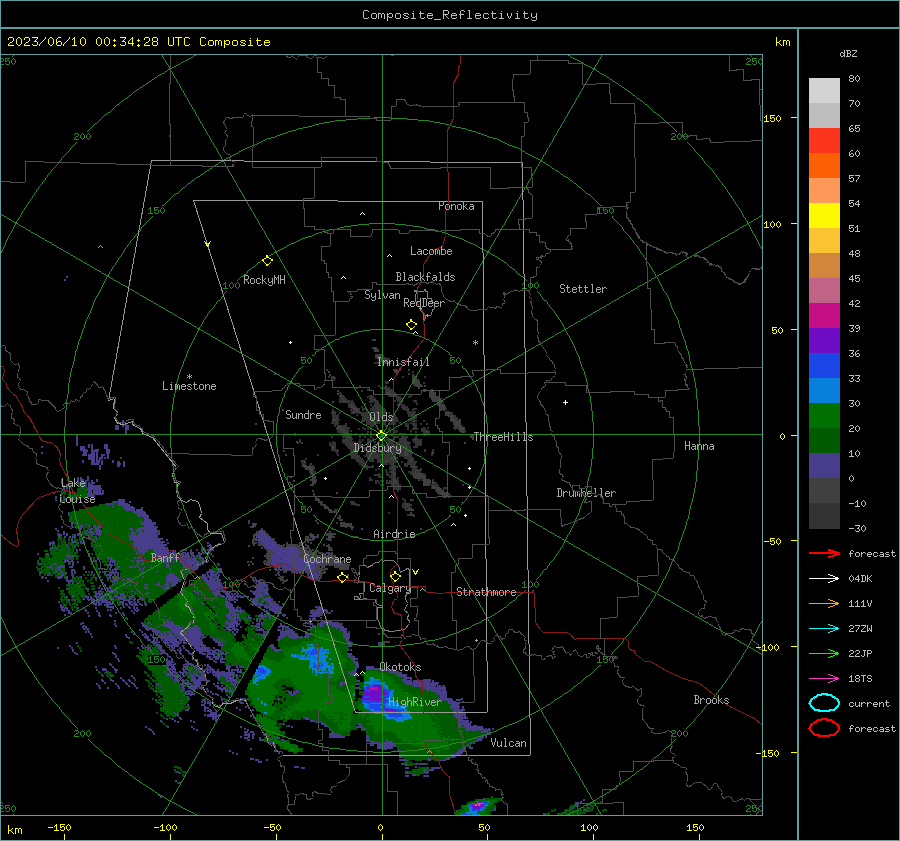Select the light grey 80-70 dBZ swatch

(x=824, y=90)
